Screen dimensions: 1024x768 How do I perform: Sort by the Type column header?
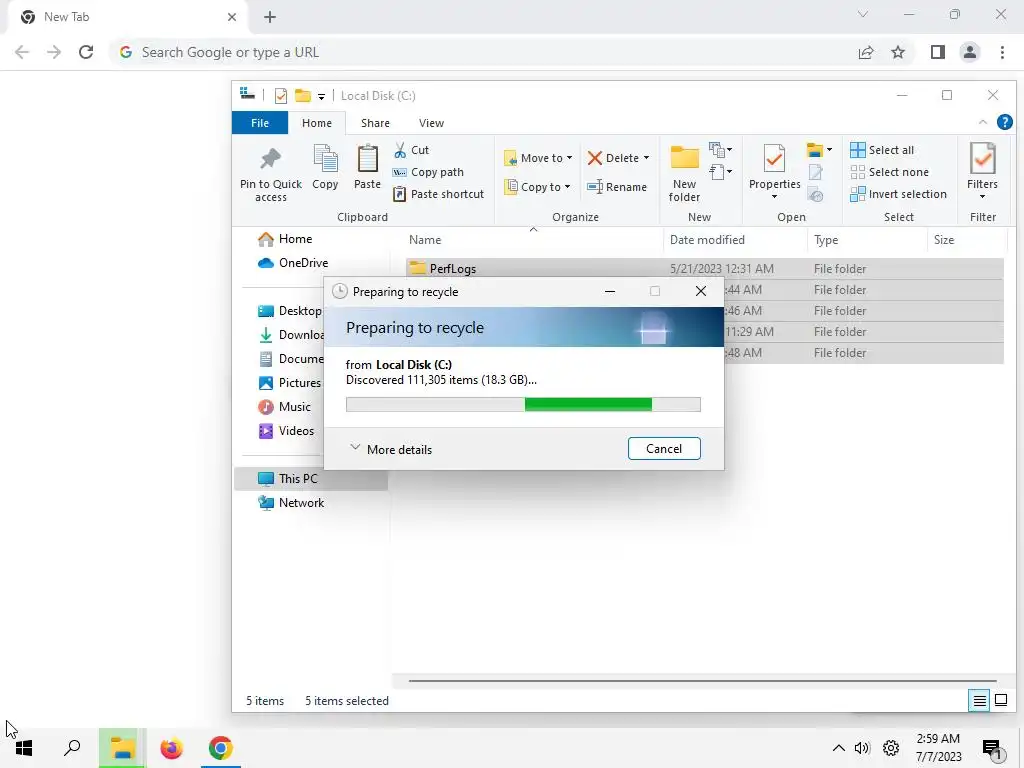coord(826,240)
